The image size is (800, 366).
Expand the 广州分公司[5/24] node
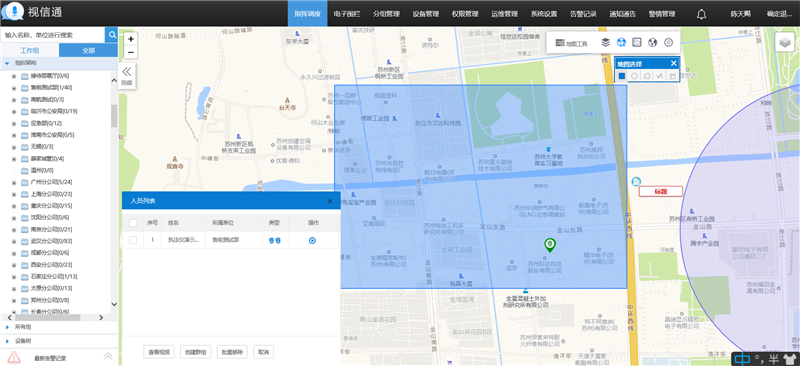pos(14,182)
